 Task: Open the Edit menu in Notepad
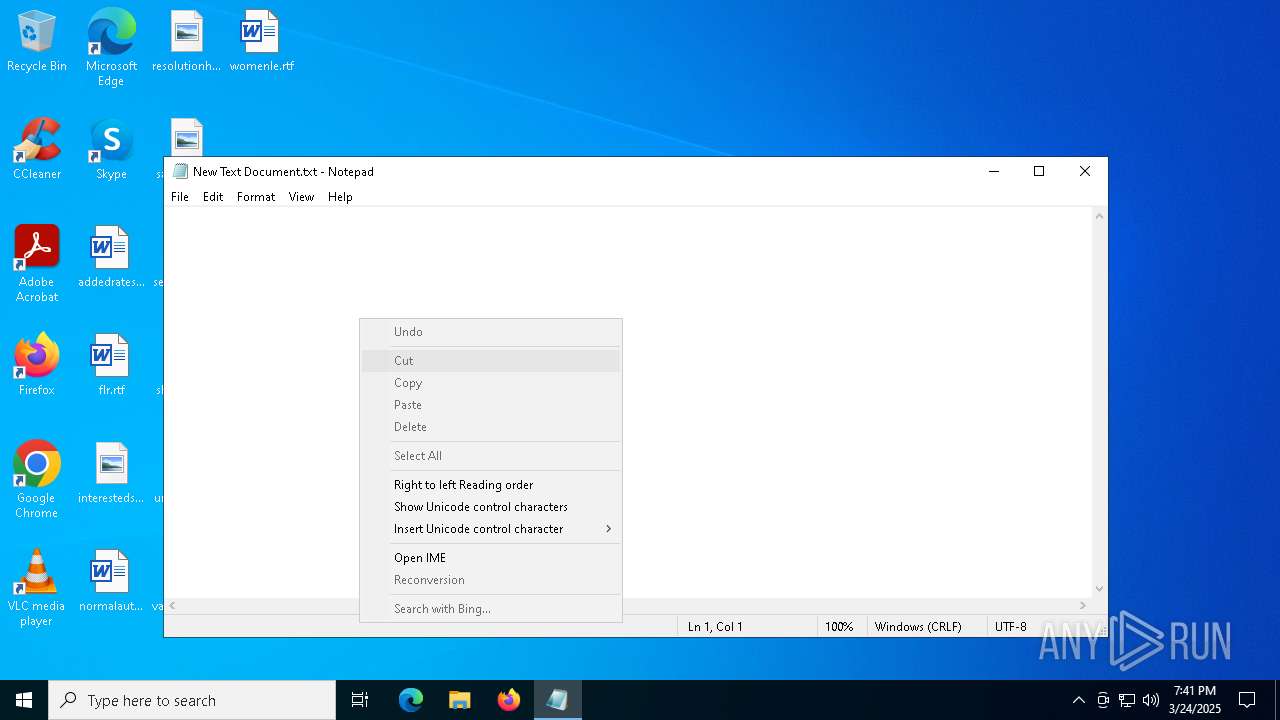[213, 197]
